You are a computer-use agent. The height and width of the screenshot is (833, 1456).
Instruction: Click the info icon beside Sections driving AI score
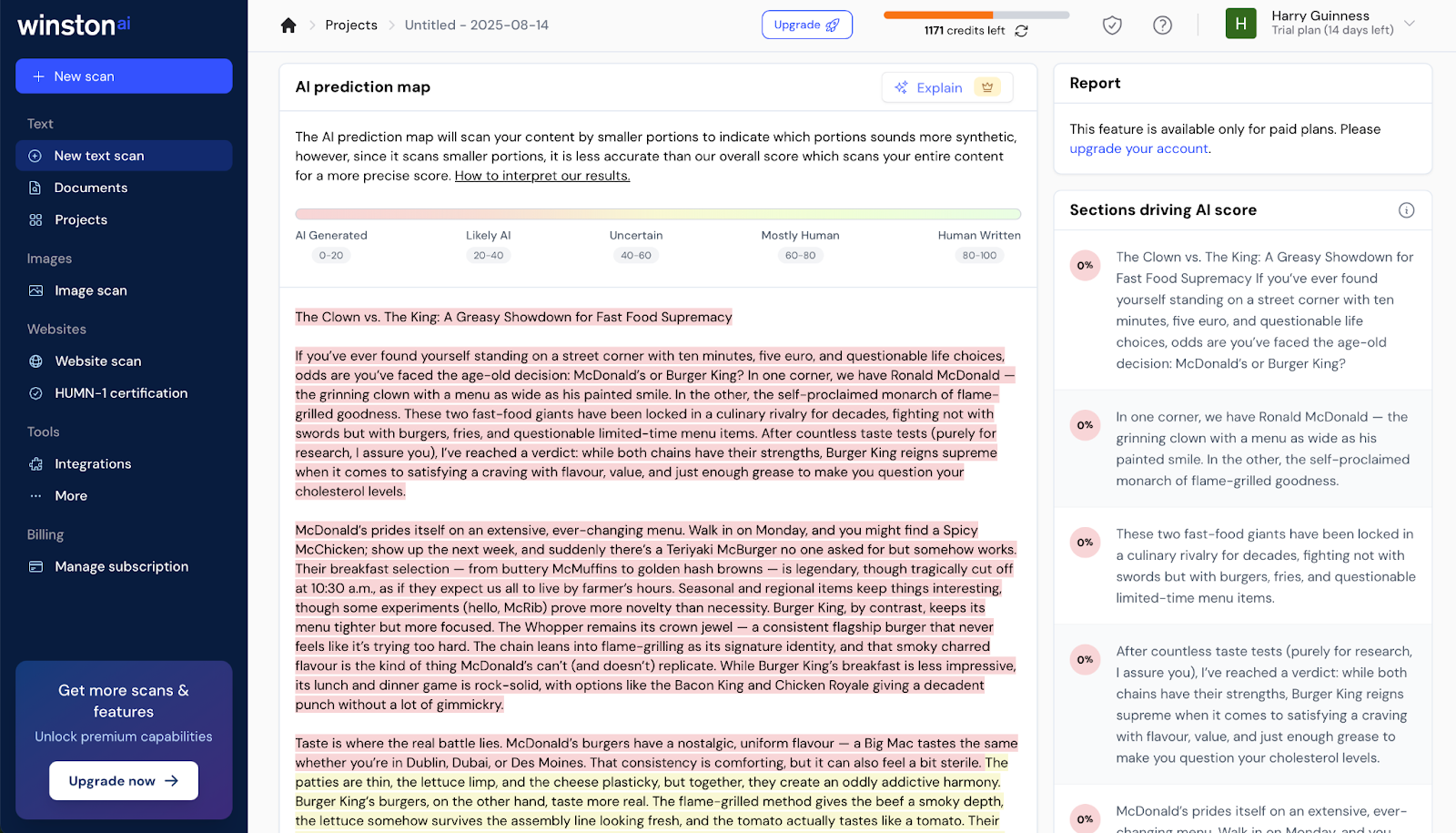tap(1406, 210)
